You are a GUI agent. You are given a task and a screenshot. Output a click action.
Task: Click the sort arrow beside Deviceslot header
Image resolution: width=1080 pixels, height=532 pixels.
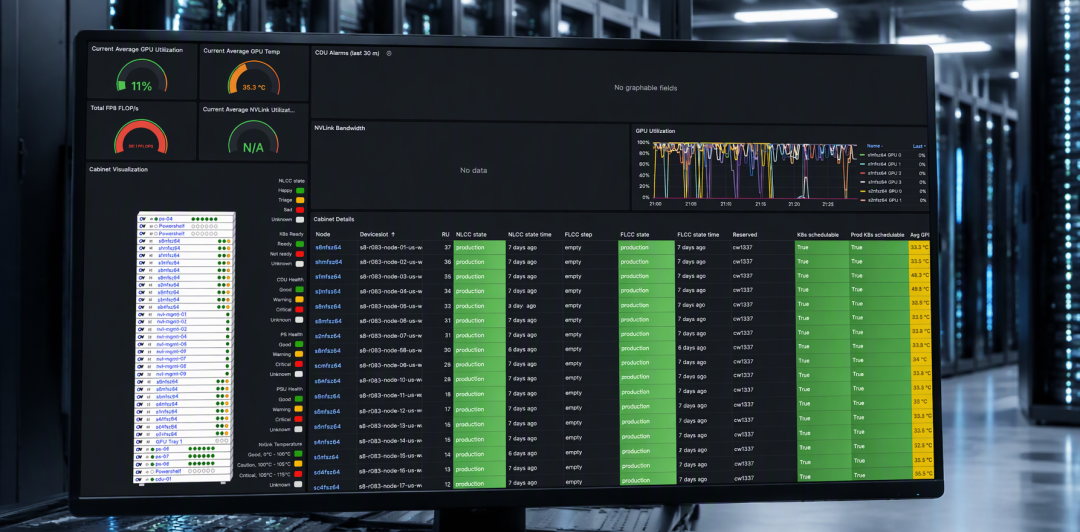tap(393, 234)
